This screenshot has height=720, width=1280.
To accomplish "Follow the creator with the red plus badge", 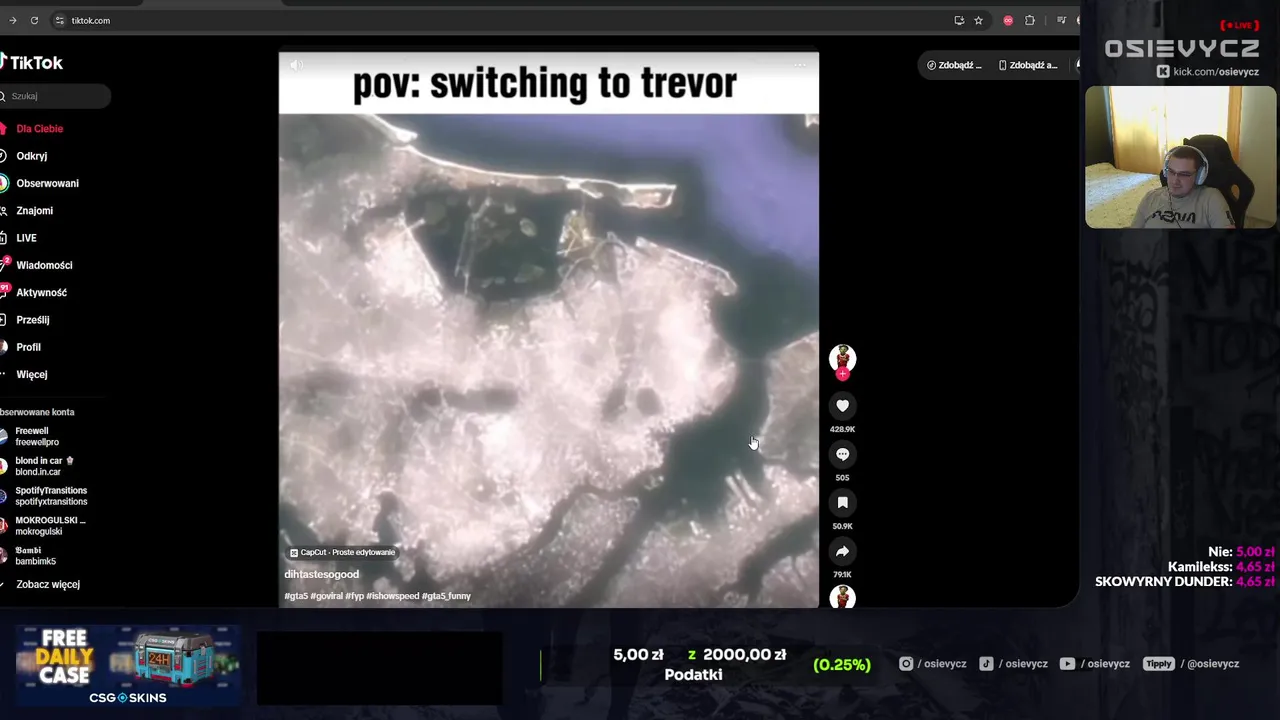I will click(842, 374).
